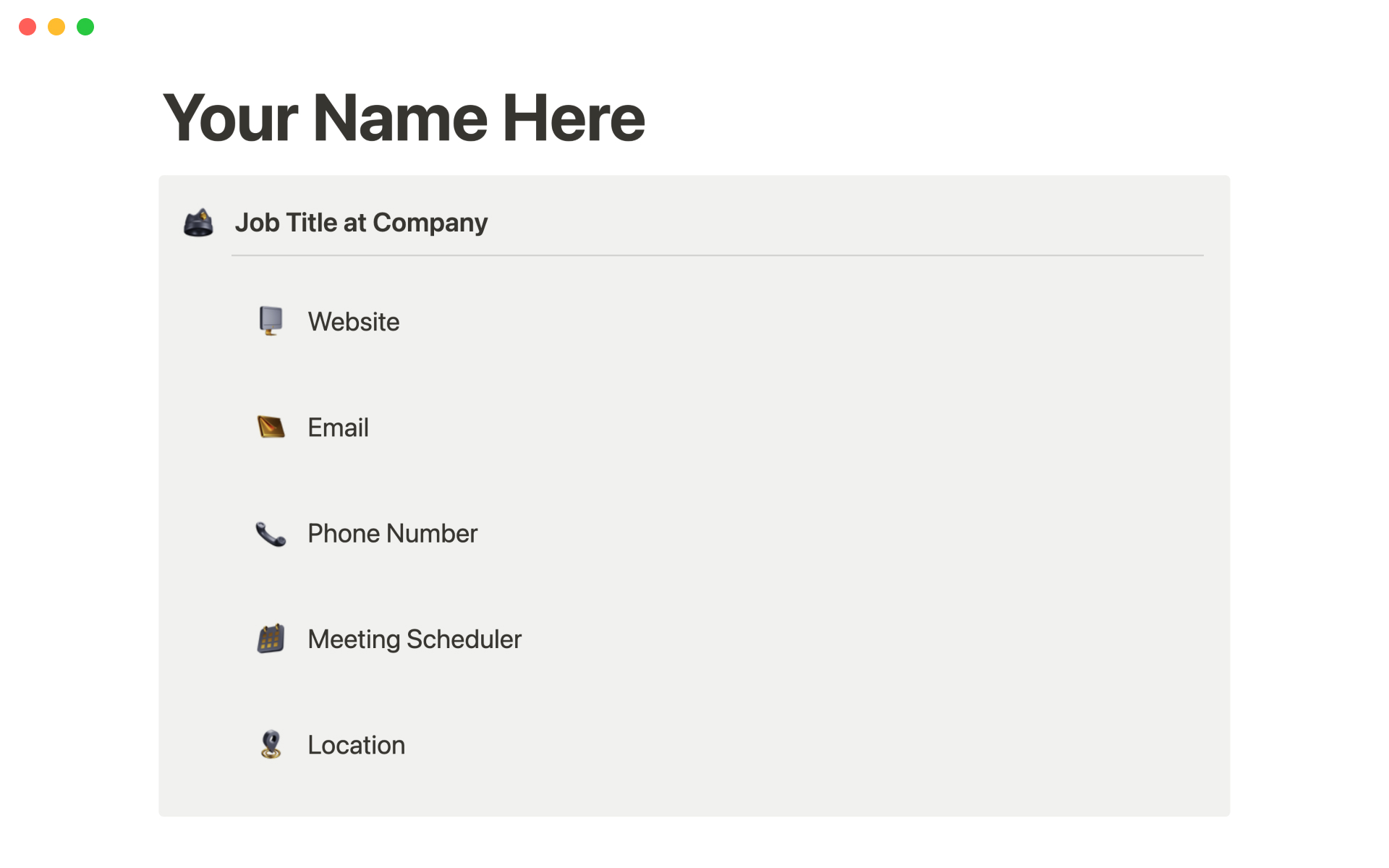Click the divider line under the job title
Image resolution: width=1389 pixels, height=868 pixels.
(x=716, y=255)
